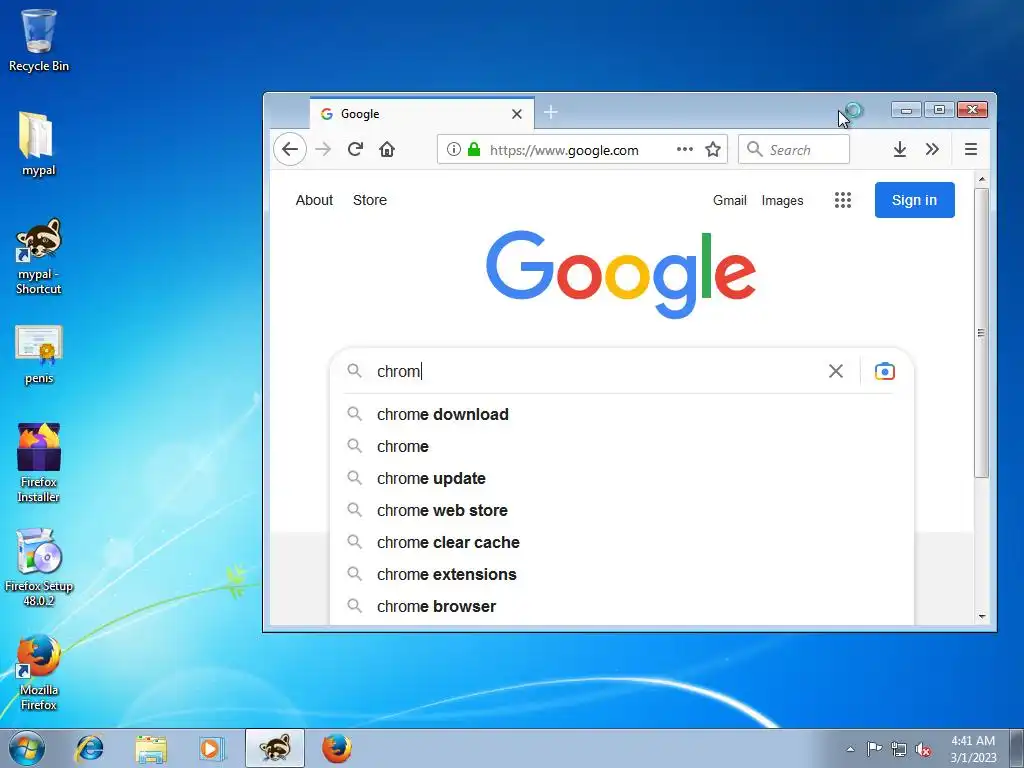This screenshot has width=1024, height=768.
Task: Click the Sign in button
Action: [914, 200]
